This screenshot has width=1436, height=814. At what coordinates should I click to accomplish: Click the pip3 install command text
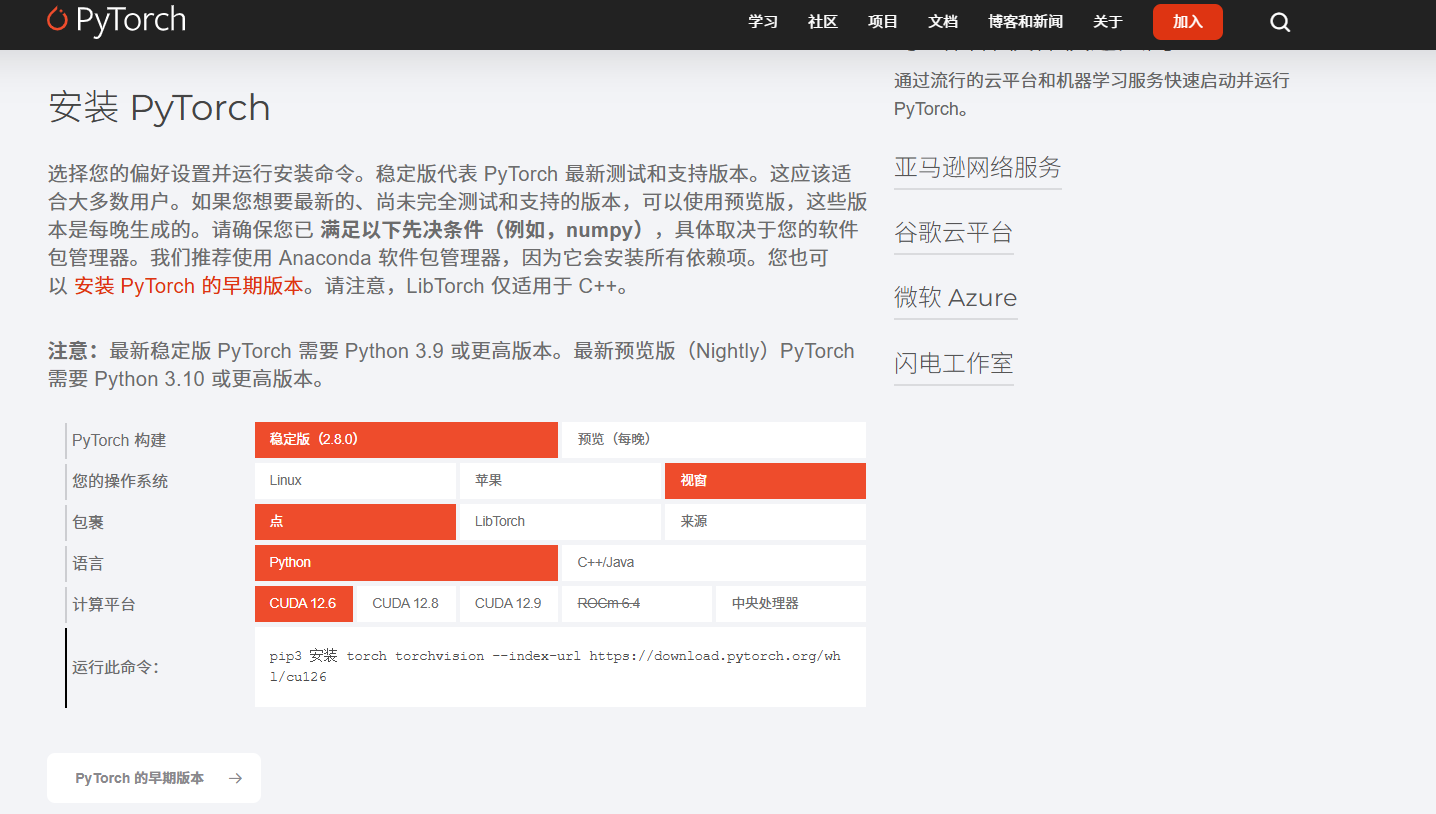point(555,667)
